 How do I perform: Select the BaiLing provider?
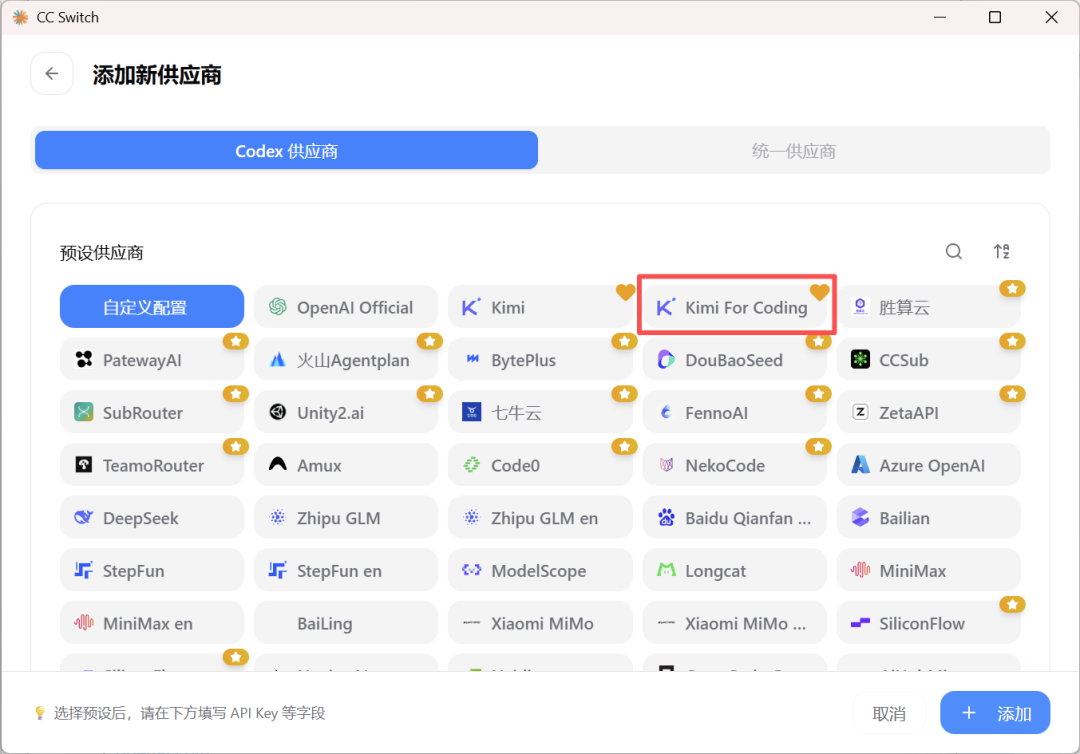click(x=346, y=622)
